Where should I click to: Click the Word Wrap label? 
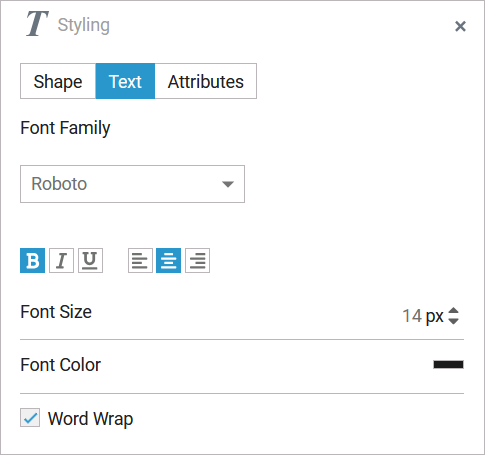point(90,419)
